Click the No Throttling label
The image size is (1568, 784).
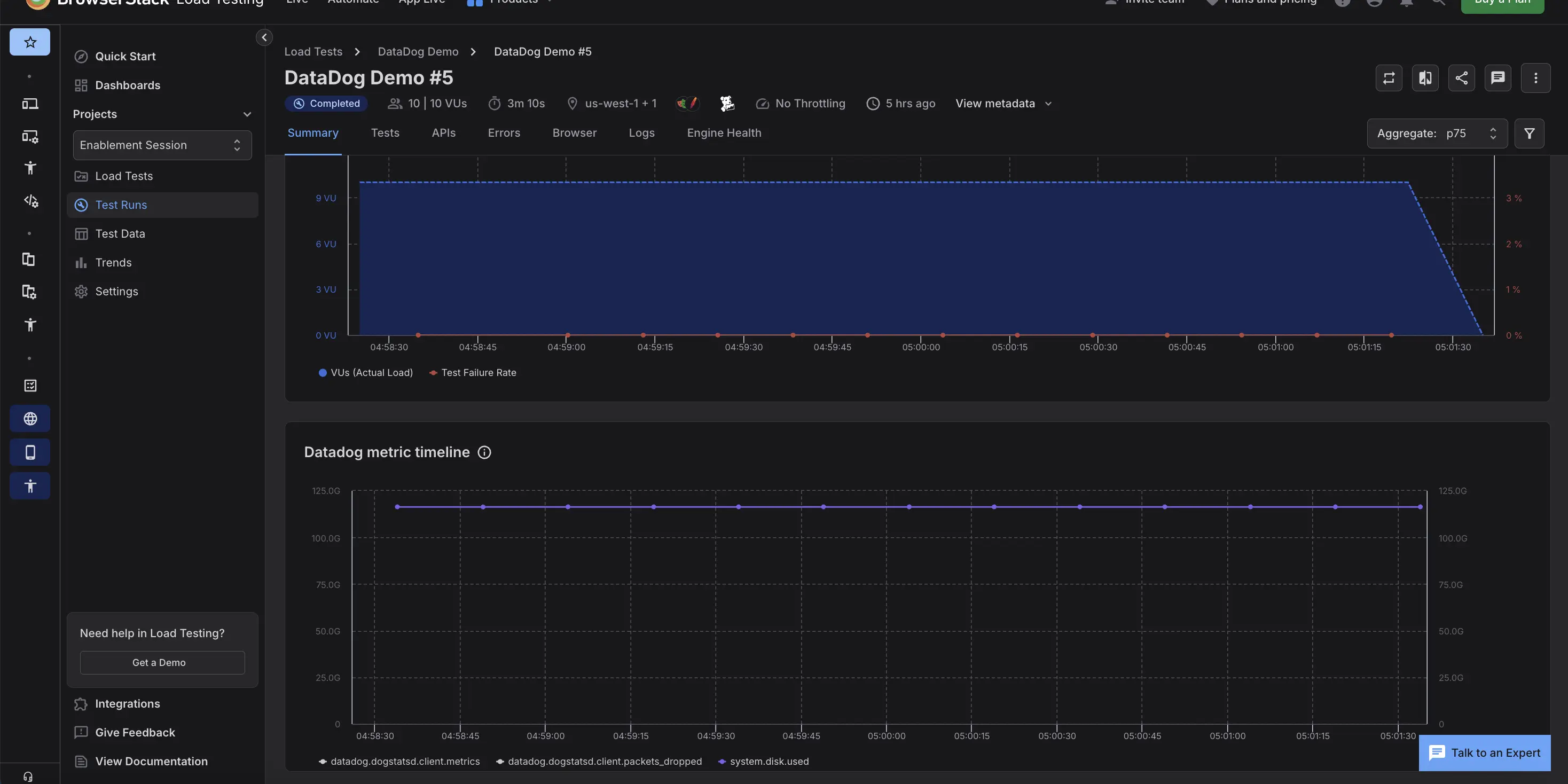[x=801, y=104]
